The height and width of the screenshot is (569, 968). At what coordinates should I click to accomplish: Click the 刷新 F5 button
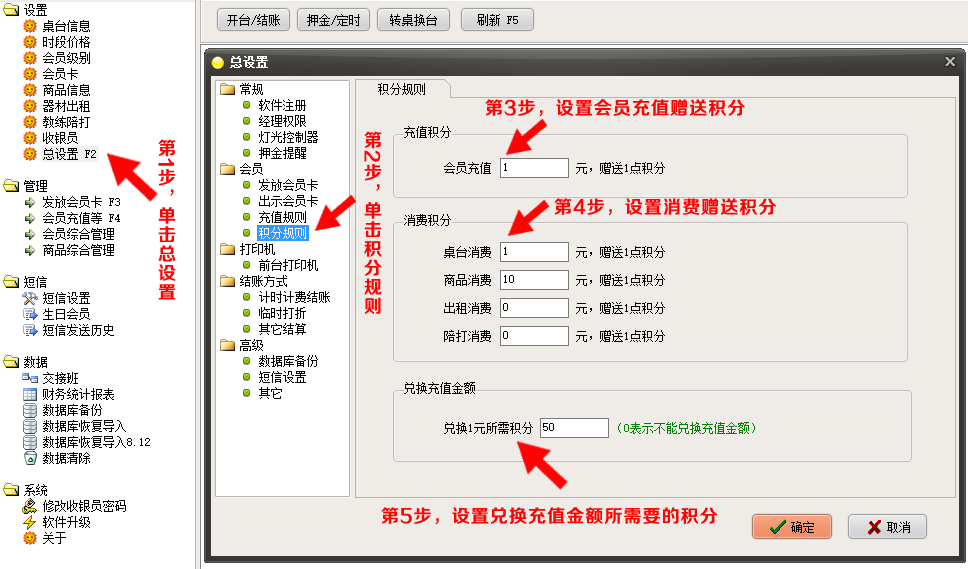click(x=497, y=20)
